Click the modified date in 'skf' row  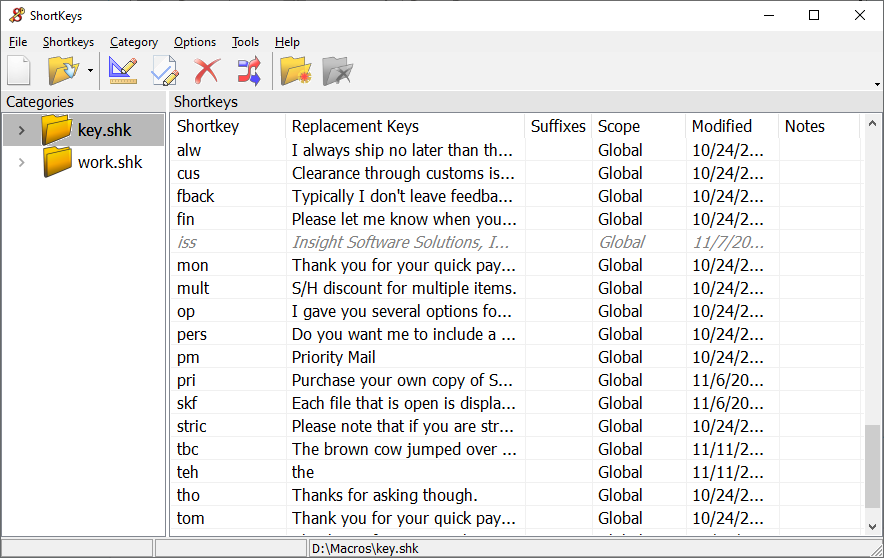pos(728,404)
